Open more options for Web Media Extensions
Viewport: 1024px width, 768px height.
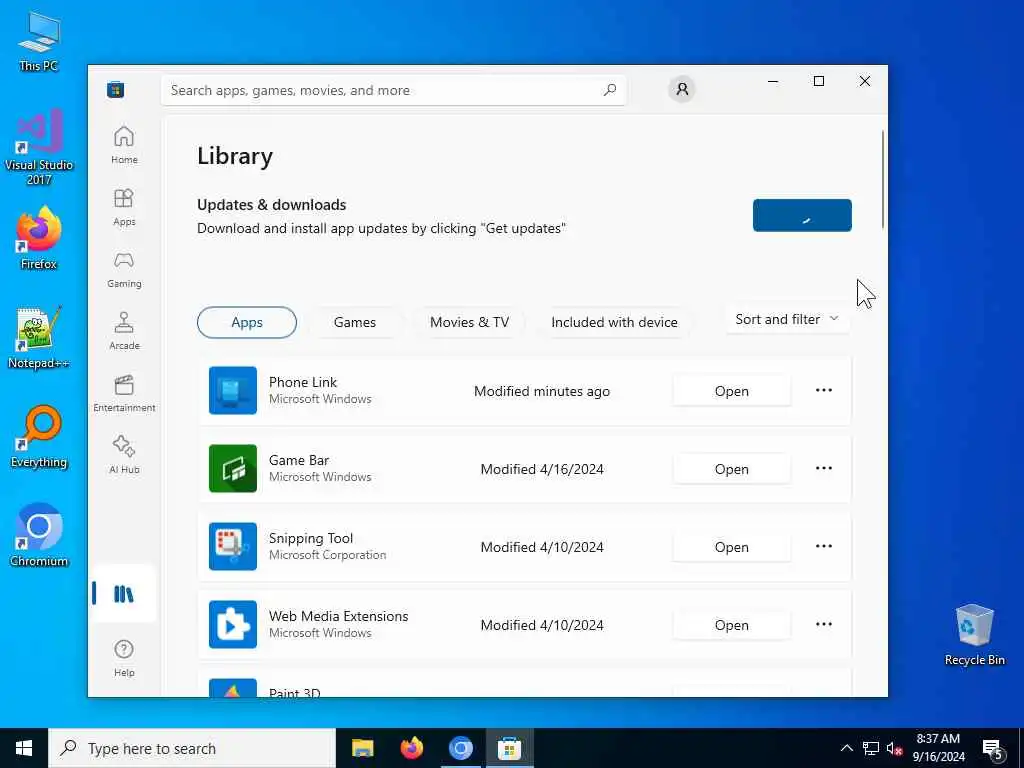[824, 624]
